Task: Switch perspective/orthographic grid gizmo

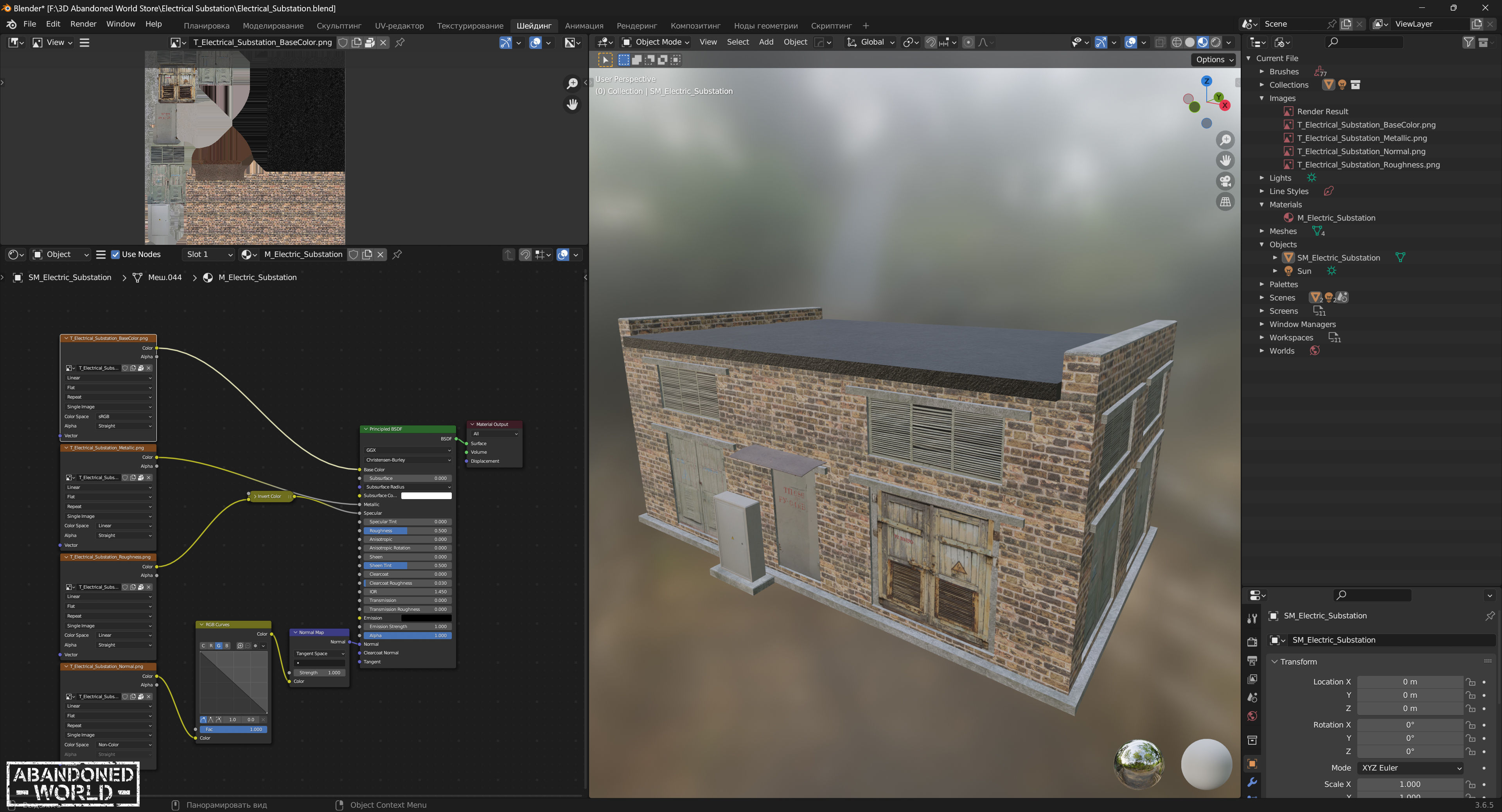Action: [1225, 202]
